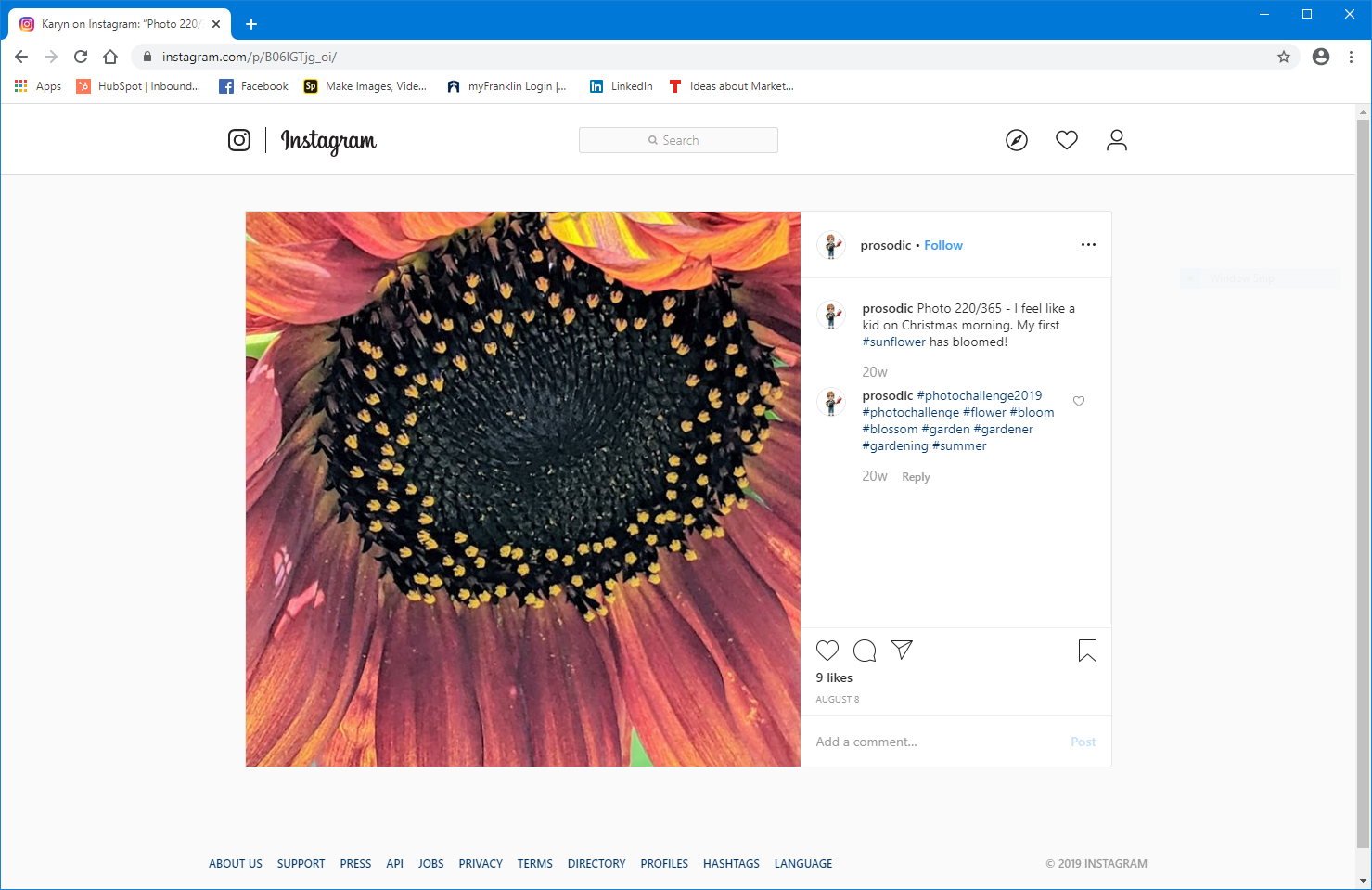
Task: View the 9 likes list
Action: (834, 677)
